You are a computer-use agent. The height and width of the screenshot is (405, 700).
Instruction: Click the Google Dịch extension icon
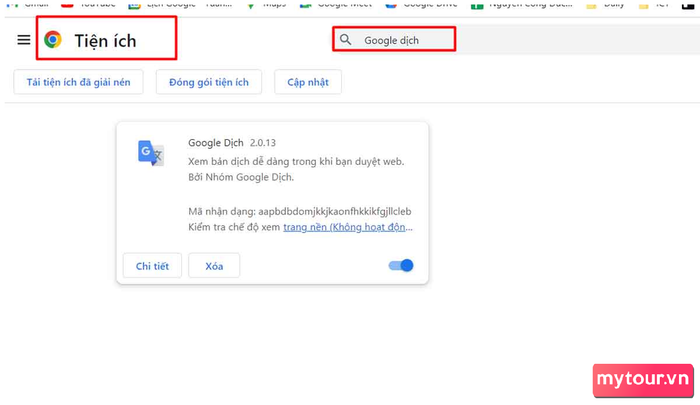pos(151,153)
